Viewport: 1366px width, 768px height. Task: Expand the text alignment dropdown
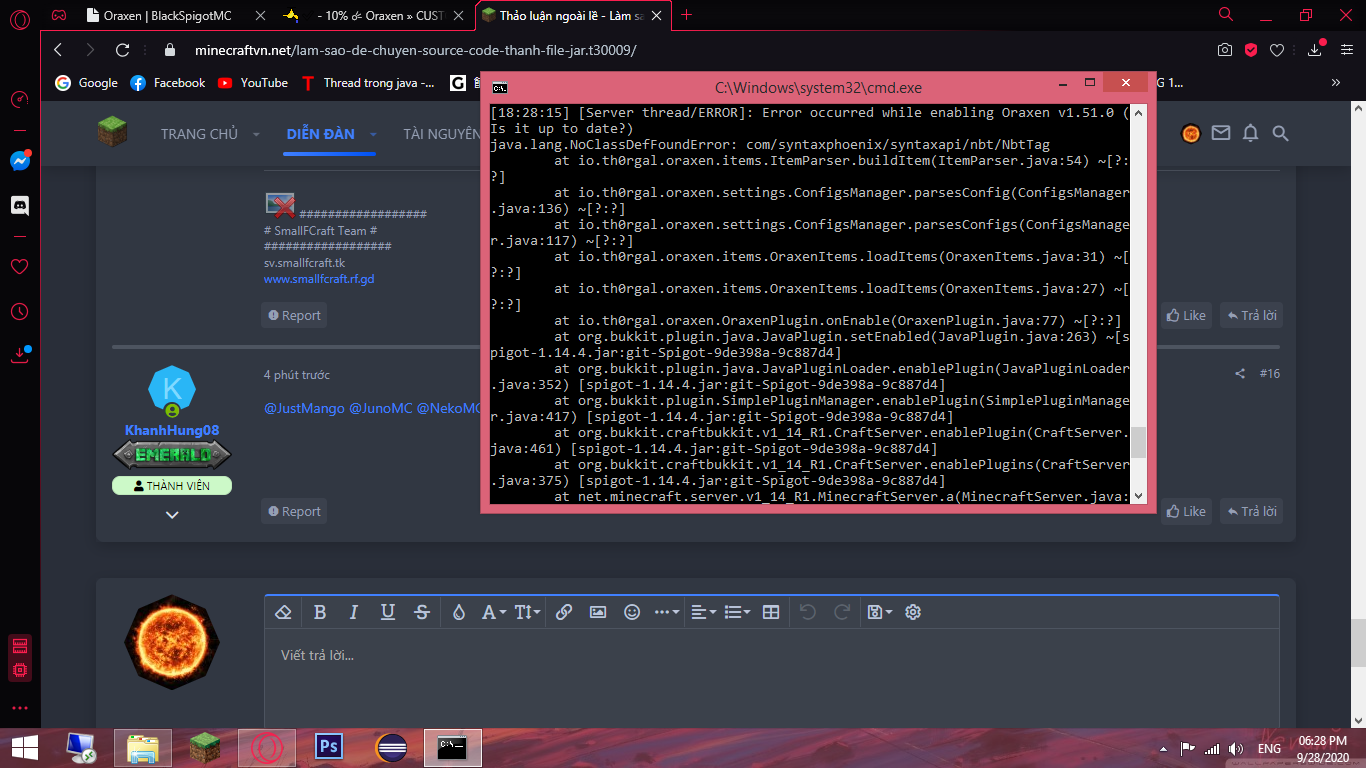click(703, 612)
